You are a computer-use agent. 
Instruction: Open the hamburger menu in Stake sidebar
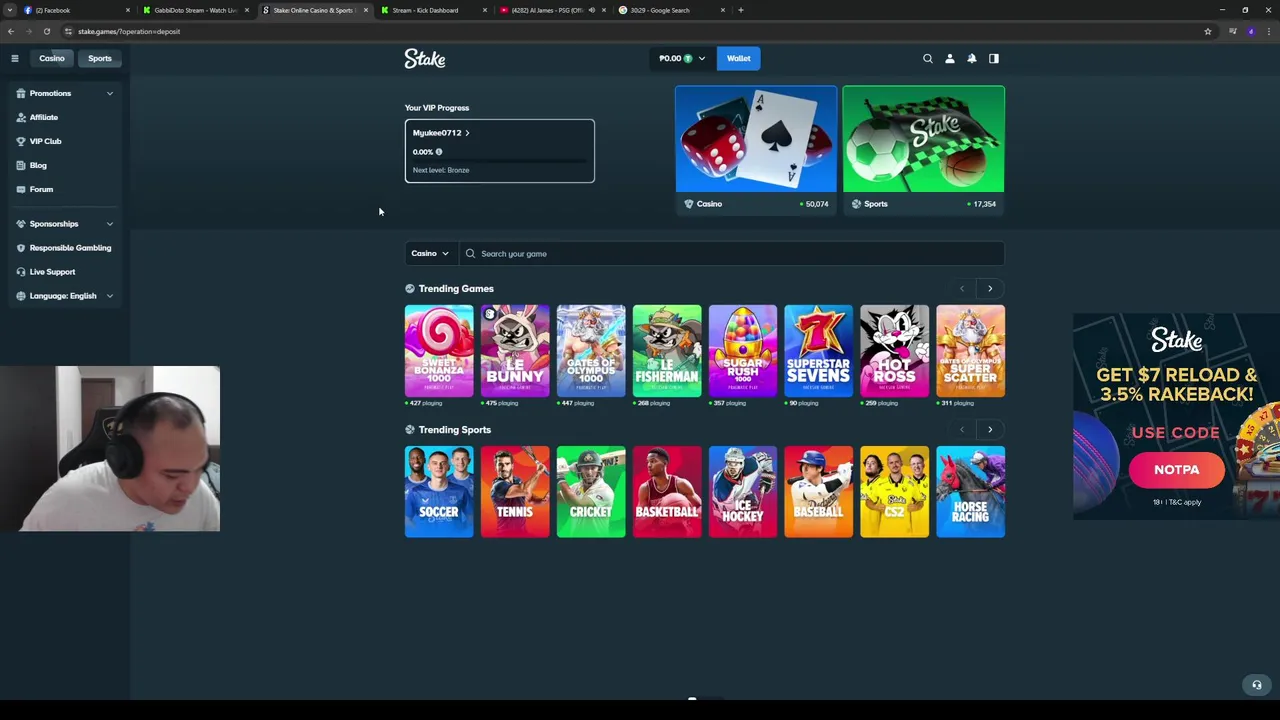15,58
